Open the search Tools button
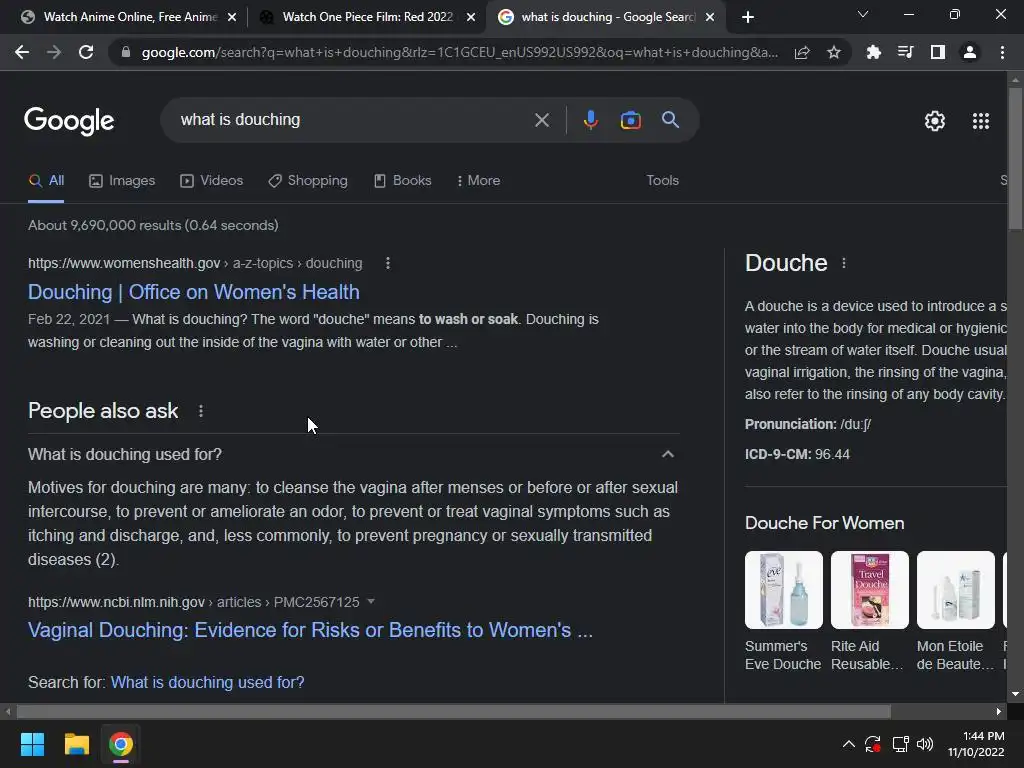The image size is (1024, 768). point(662,180)
